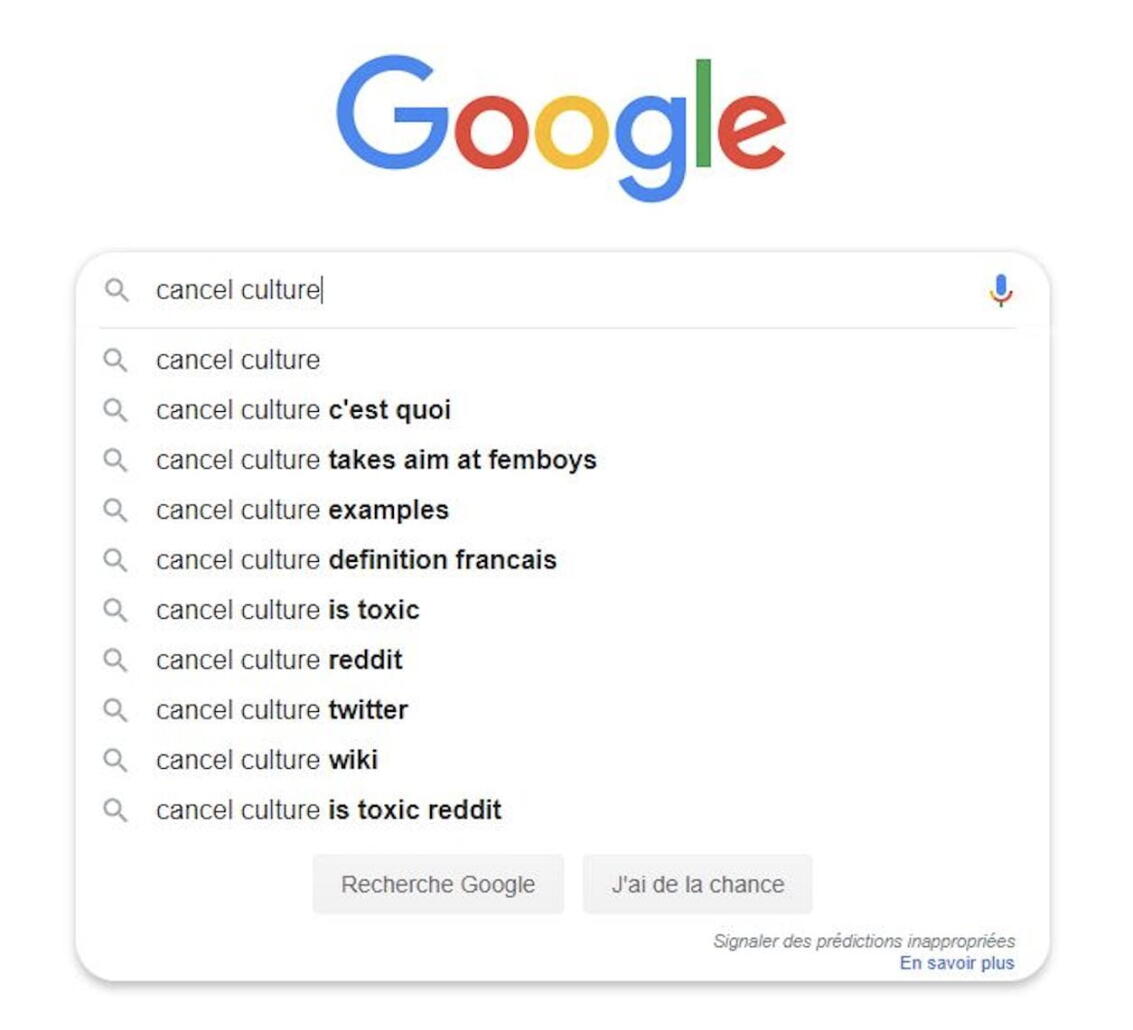This screenshot has height=1030, width=1133.
Task: Click magnifier icon beside 'wiki' suggestion
Action: point(116,760)
